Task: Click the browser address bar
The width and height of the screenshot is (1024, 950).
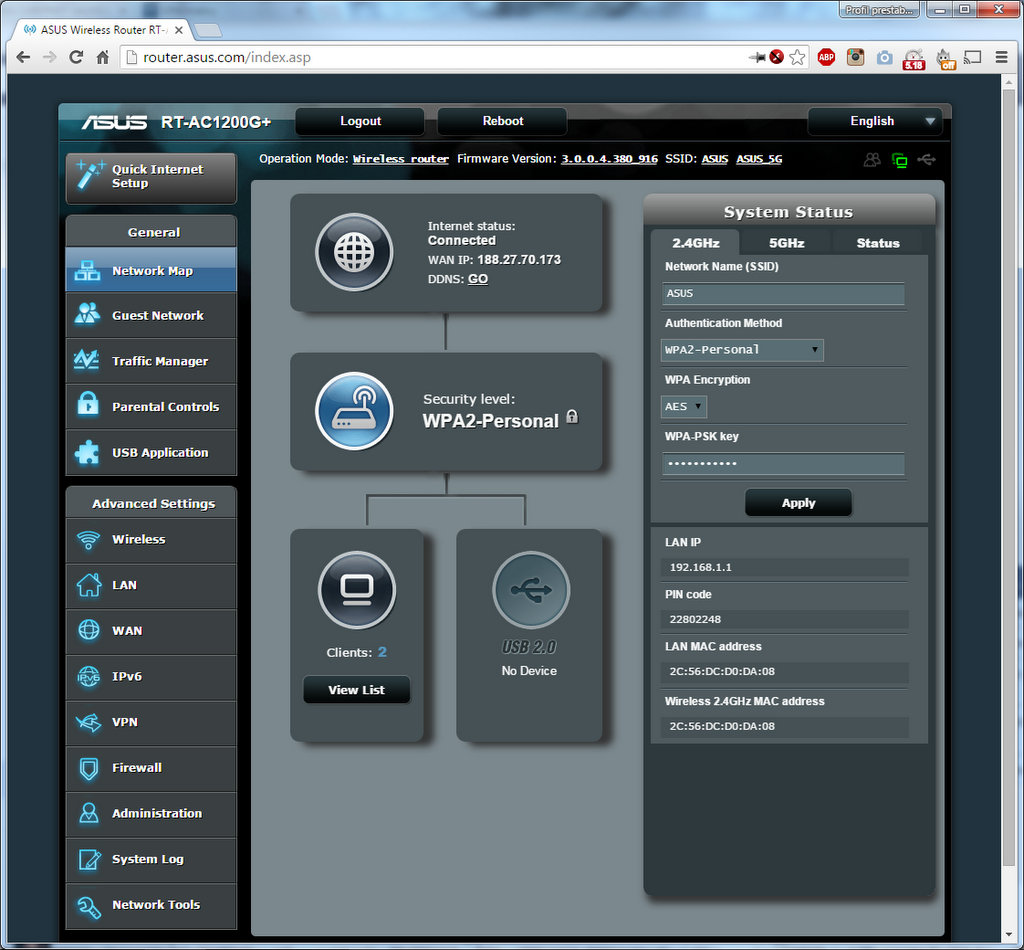Action: (431, 57)
